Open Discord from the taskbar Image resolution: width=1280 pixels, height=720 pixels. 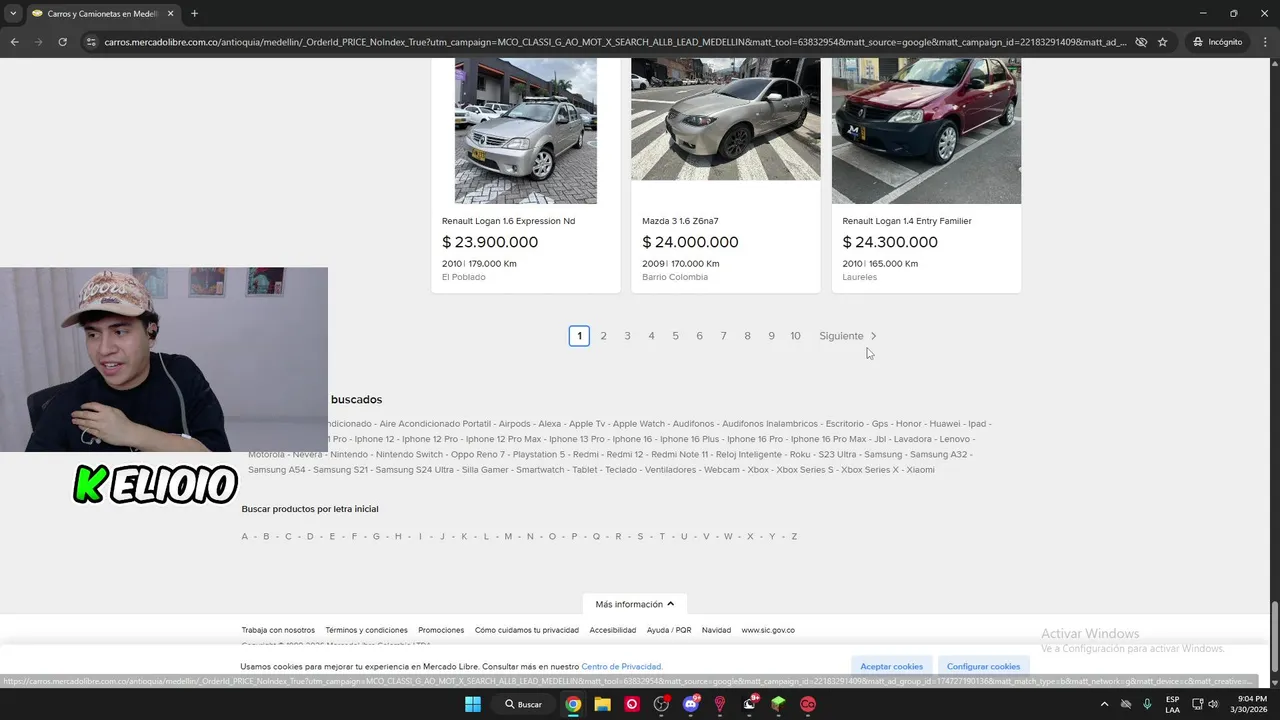click(x=690, y=704)
